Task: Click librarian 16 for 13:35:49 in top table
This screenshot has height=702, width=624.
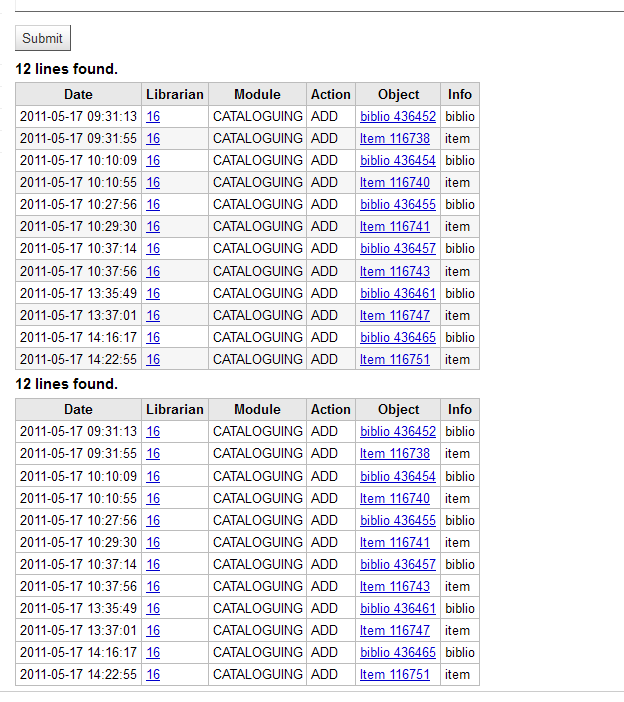Action: [153, 293]
